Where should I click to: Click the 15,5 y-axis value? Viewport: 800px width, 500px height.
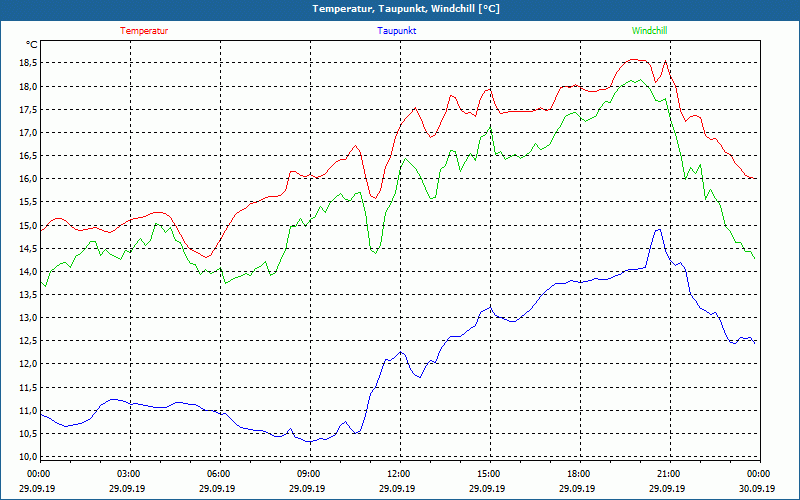[28, 202]
